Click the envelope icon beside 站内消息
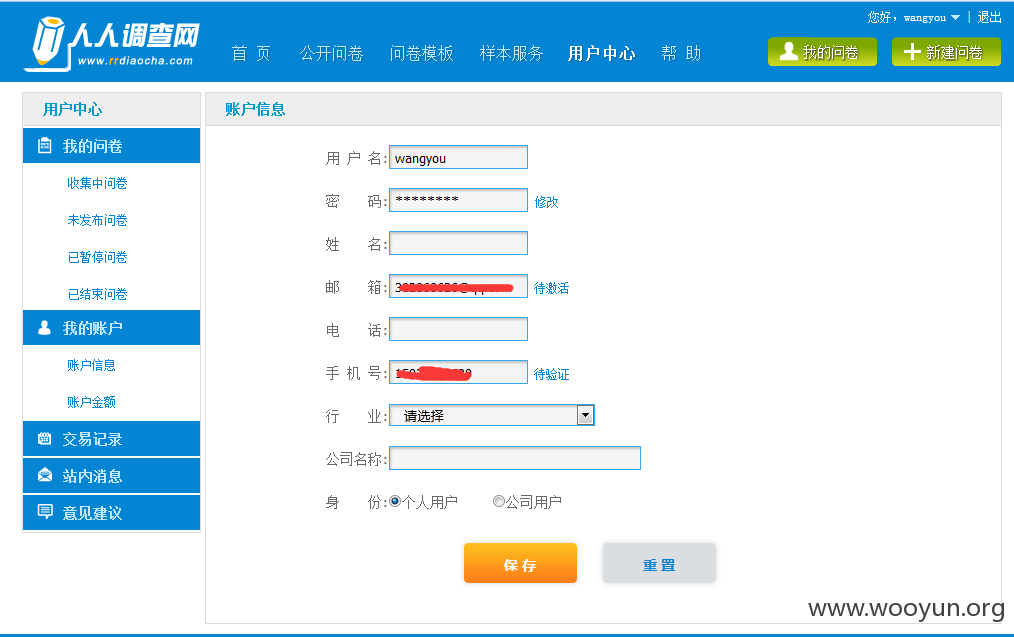Viewport: 1014px width, 637px height. [45, 475]
